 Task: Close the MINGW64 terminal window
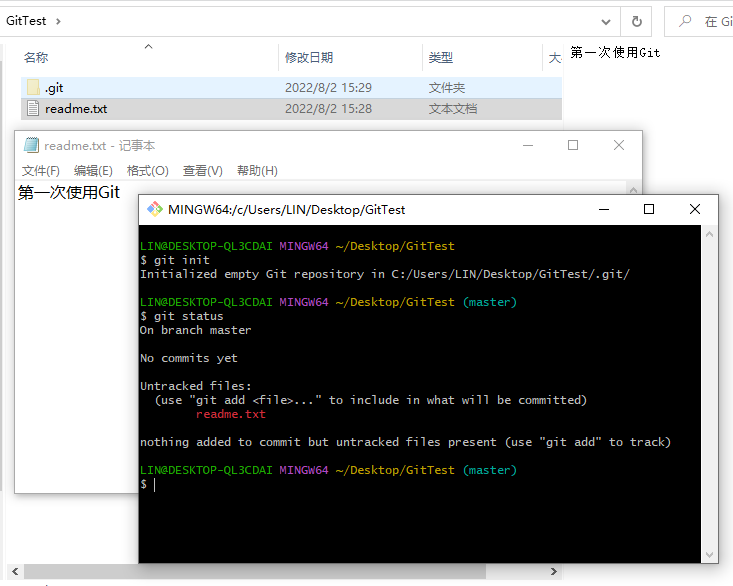coord(695,209)
